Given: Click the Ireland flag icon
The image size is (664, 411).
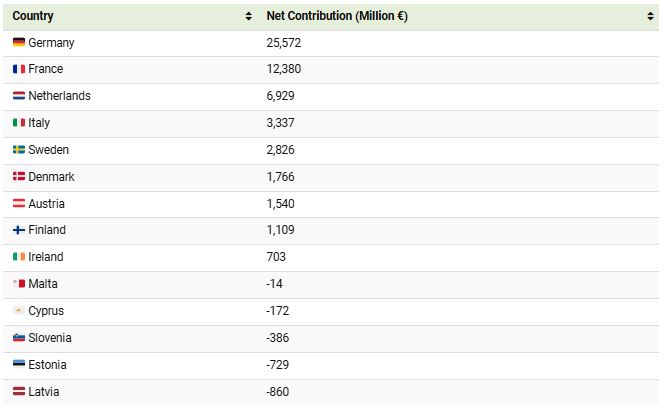Looking at the screenshot, I should click(19, 257).
